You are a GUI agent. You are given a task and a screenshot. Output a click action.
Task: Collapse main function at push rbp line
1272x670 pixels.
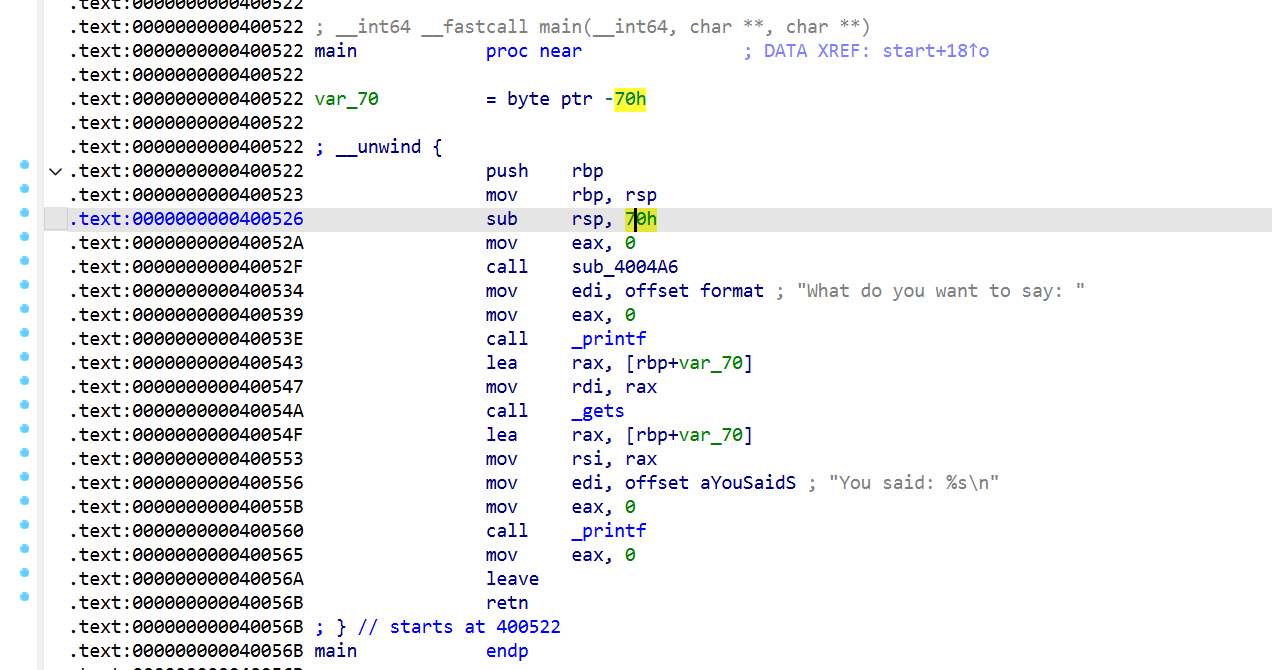click(56, 171)
